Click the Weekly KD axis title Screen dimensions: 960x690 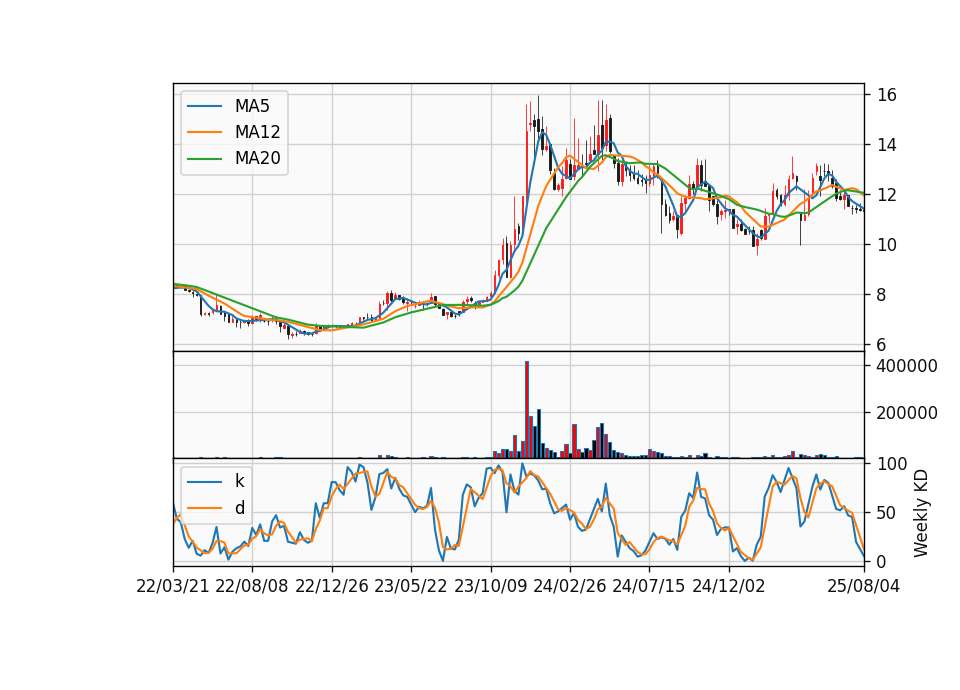click(921, 514)
